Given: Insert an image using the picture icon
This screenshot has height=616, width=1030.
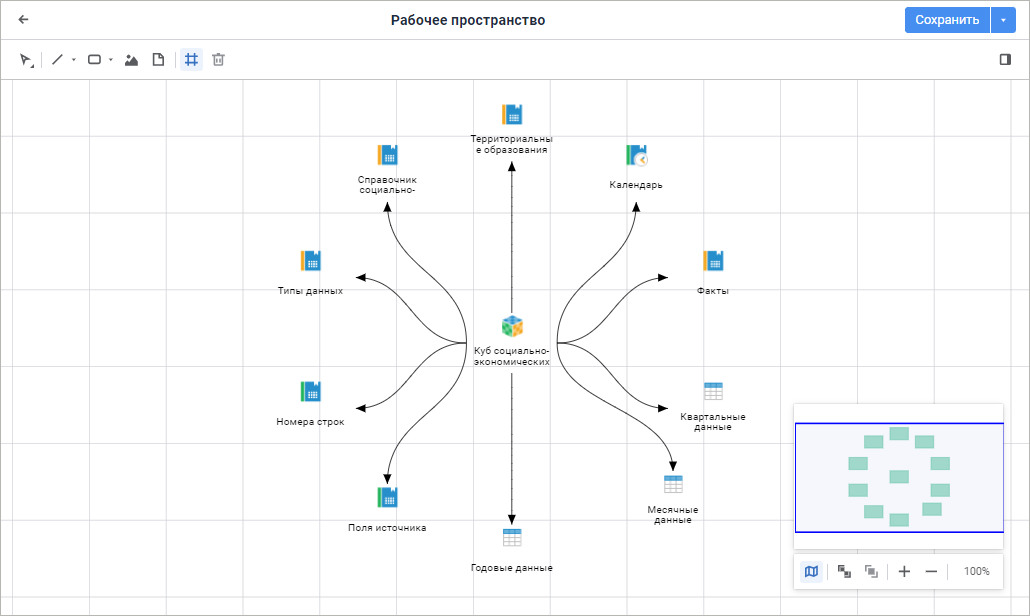Looking at the screenshot, I should tap(131, 60).
